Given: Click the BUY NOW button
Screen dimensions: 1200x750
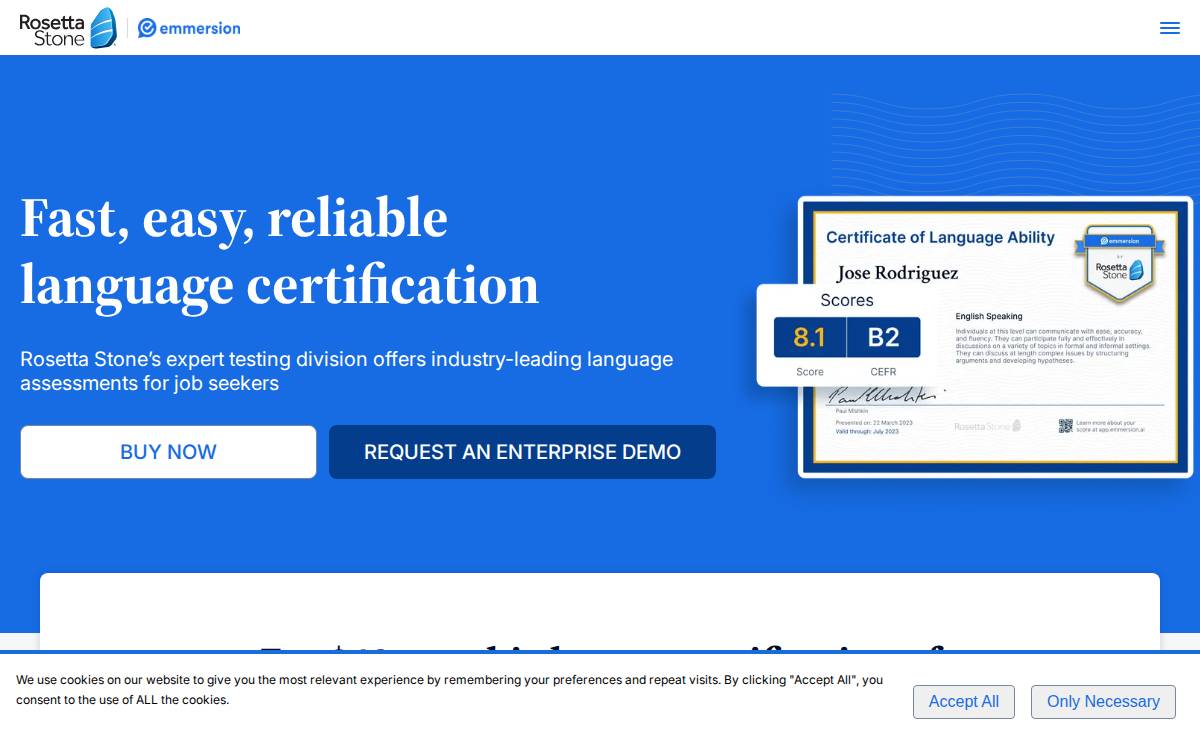Looking at the screenshot, I should (x=168, y=452).
